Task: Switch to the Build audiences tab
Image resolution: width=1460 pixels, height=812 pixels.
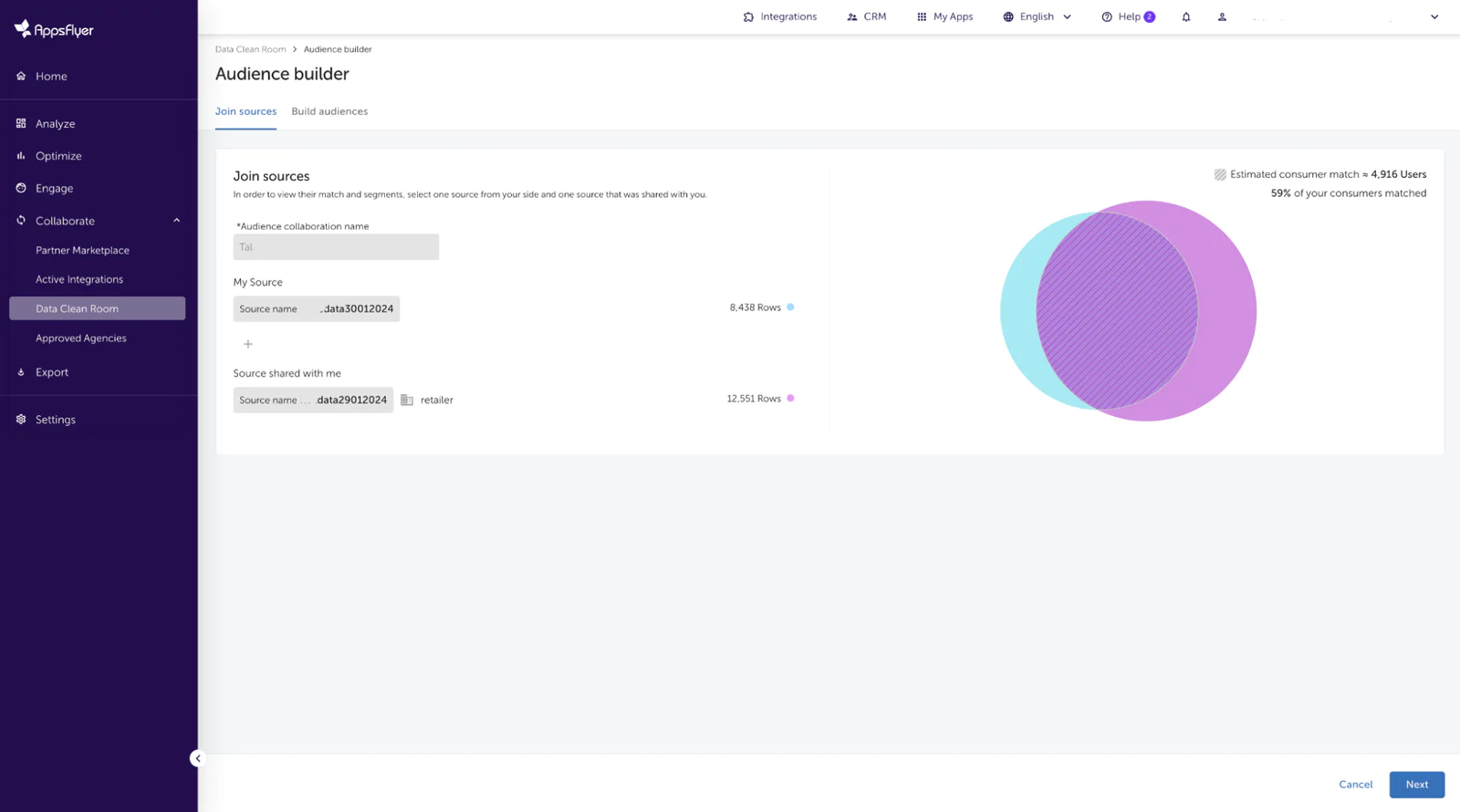Action: pos(329,111)
